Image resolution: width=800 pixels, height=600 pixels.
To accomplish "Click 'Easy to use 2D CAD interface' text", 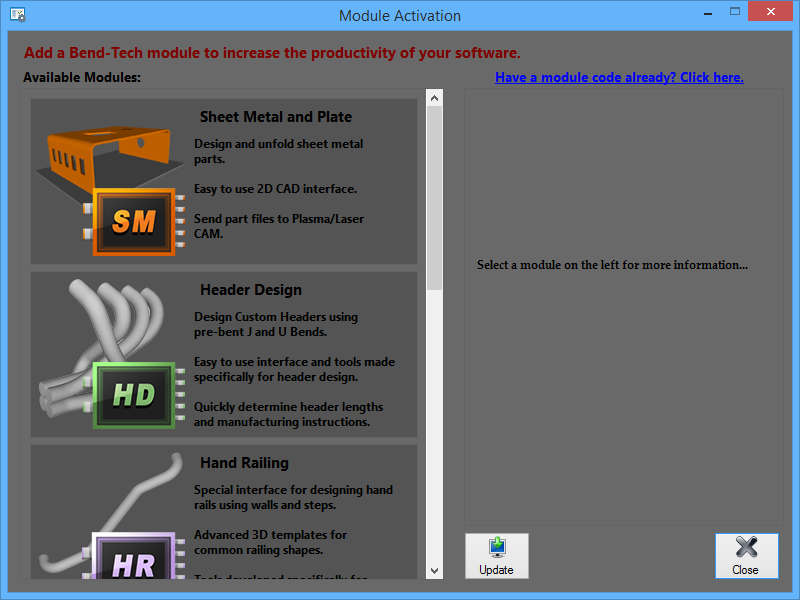I will tap(275, 189).
